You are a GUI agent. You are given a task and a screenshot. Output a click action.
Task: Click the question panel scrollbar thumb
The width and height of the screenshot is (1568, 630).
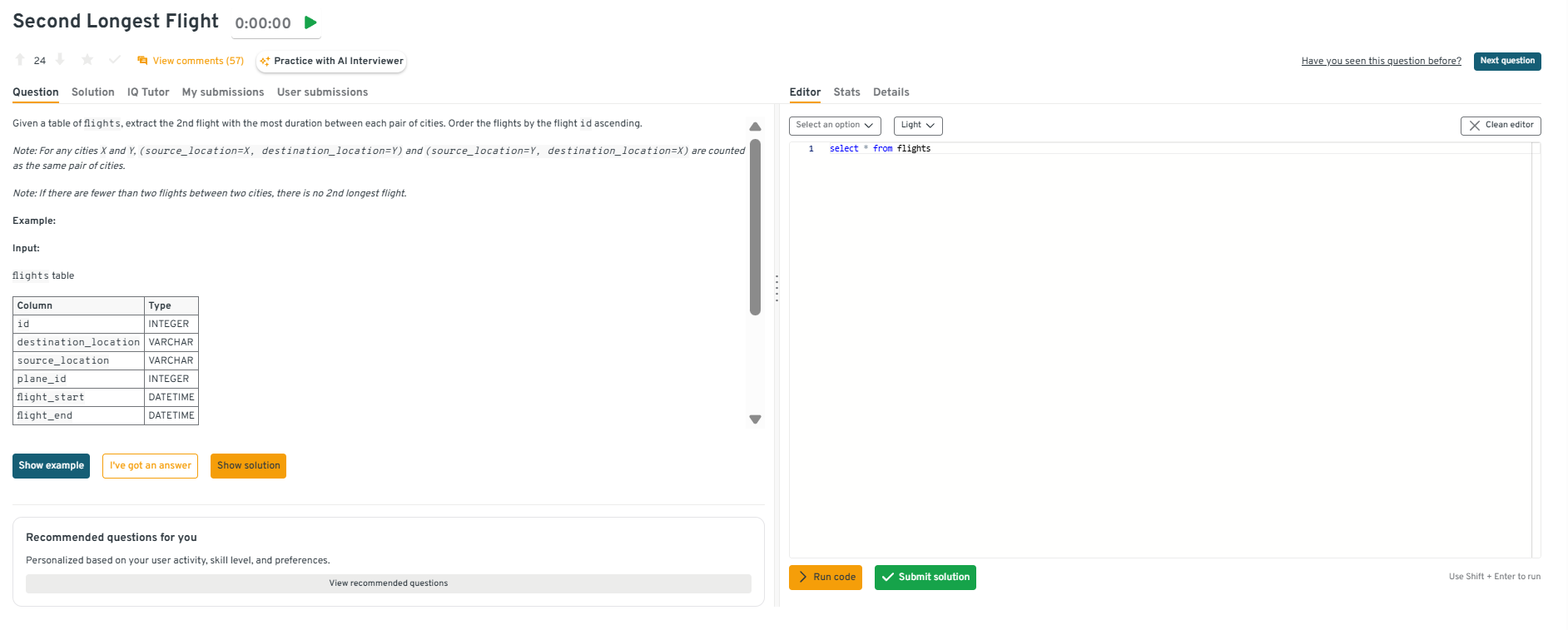point(755,226)
